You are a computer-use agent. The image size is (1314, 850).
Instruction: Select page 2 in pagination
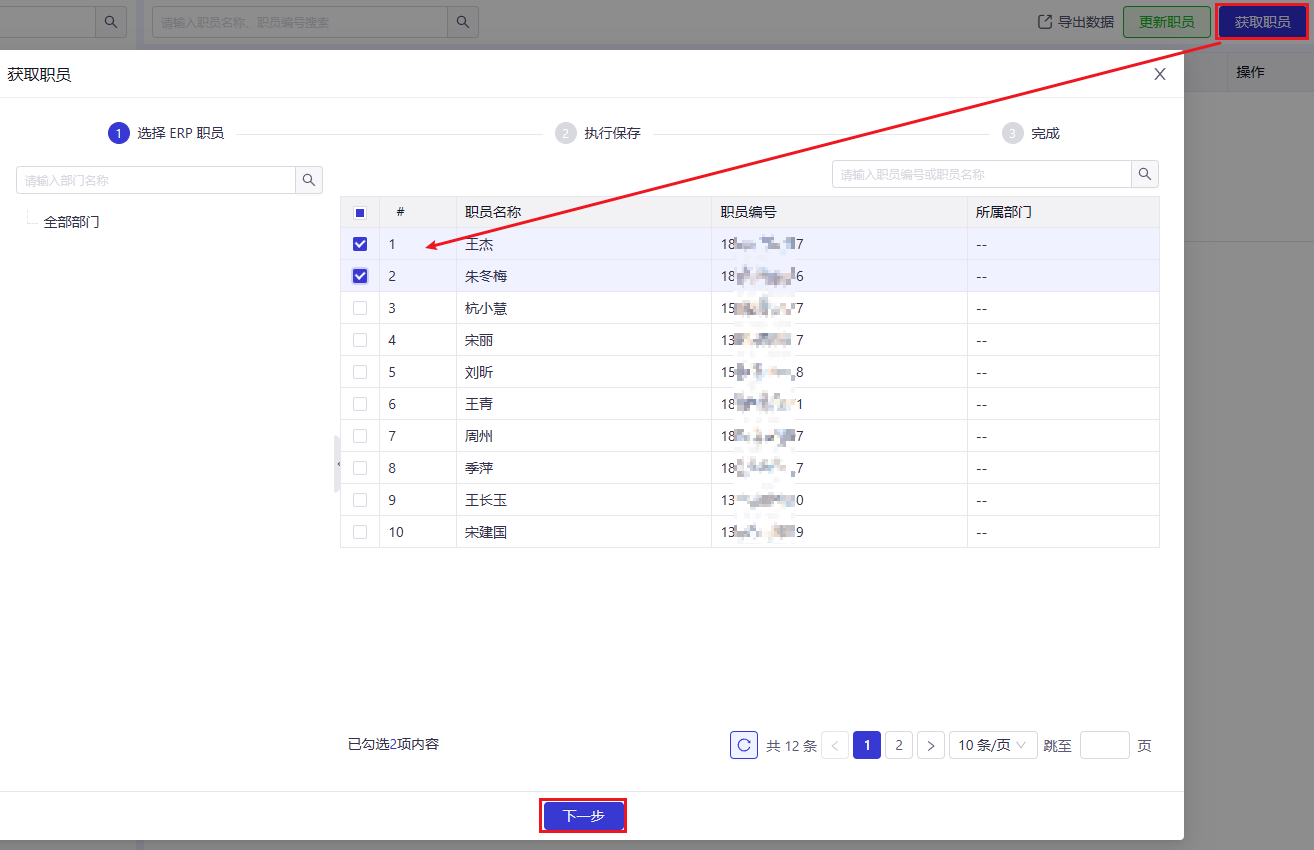click(899, 745)
